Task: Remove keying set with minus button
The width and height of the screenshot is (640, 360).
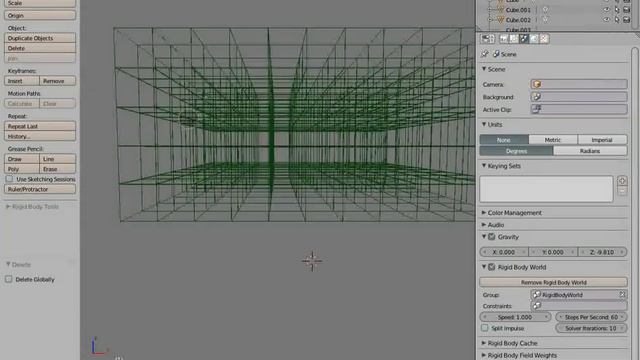Action: [x=622, y=191]
